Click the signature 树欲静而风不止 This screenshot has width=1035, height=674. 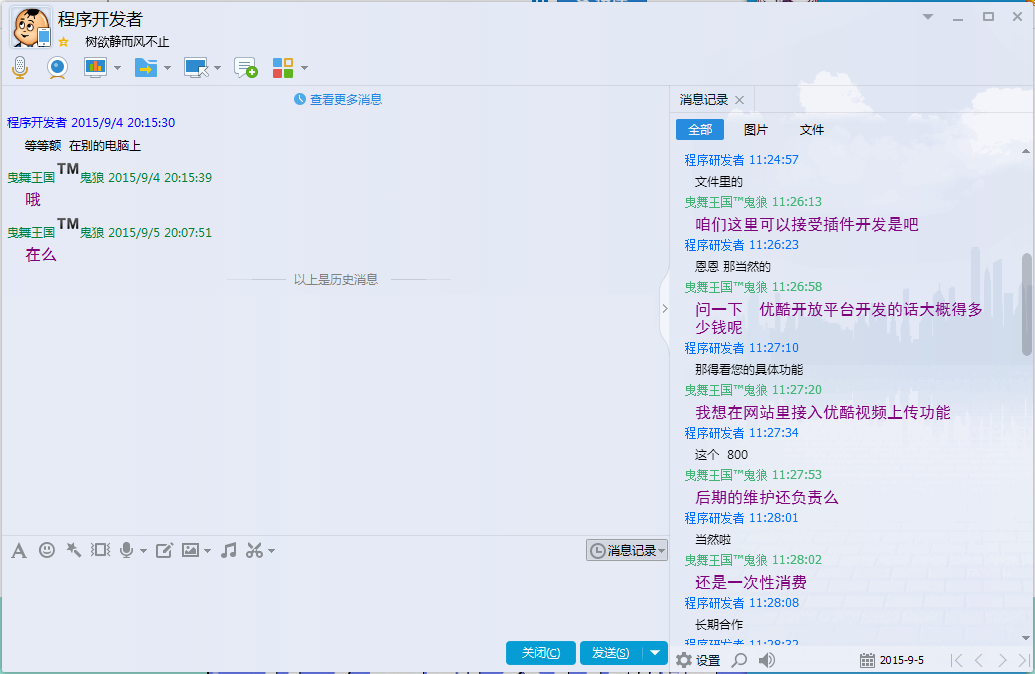127,42
